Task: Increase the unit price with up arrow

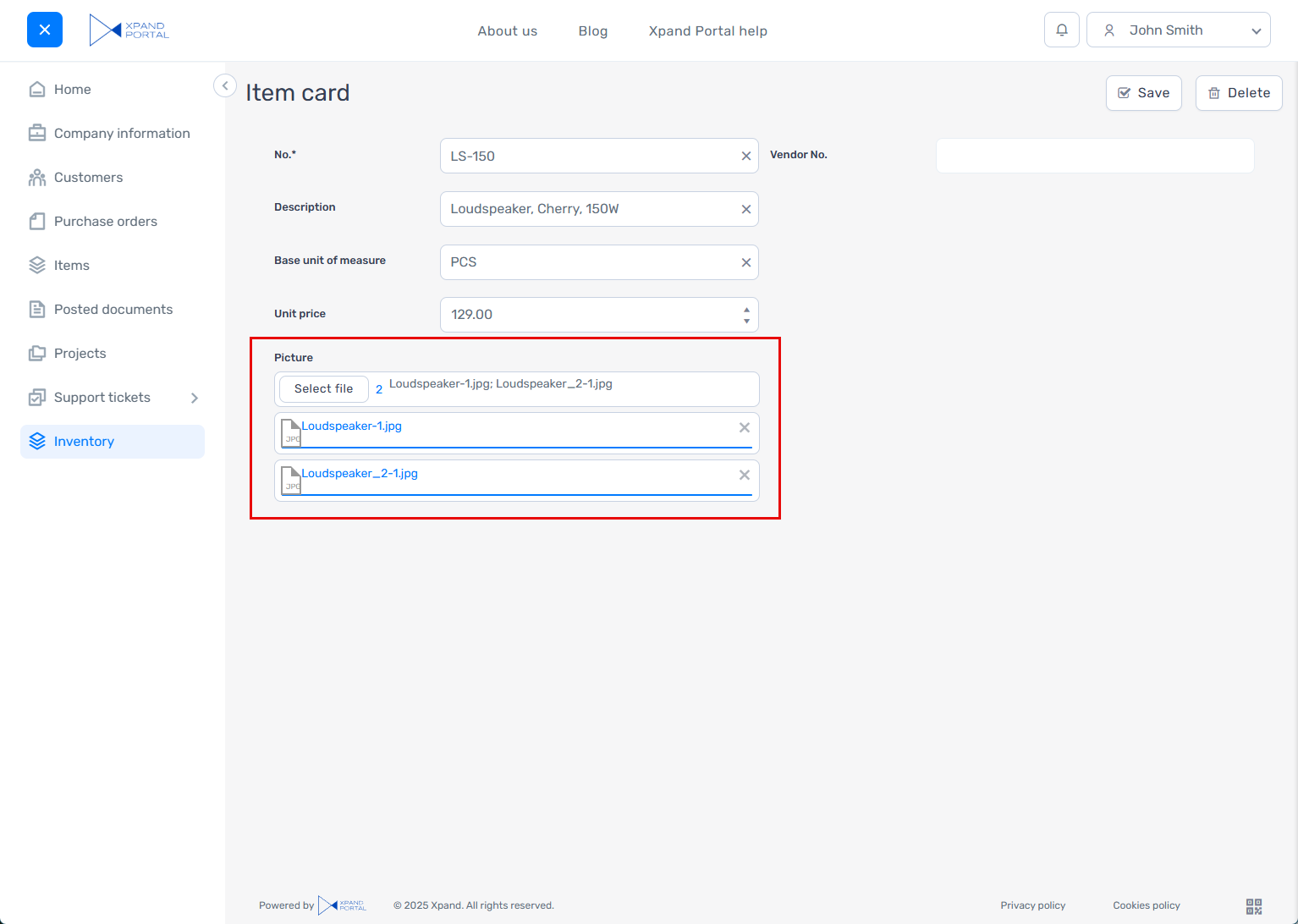Action: 746,309
